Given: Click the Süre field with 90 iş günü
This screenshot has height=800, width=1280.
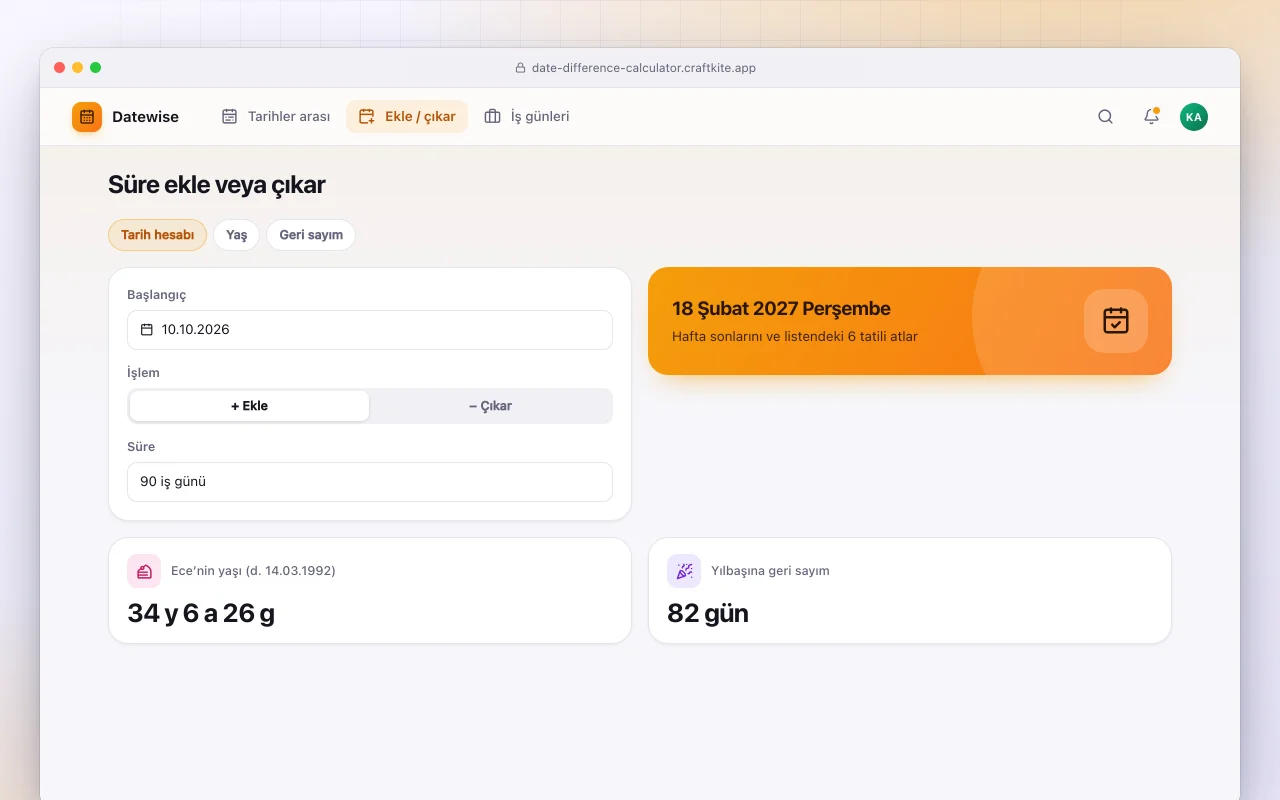Looking at the screenshot, I should coord(370,482).
